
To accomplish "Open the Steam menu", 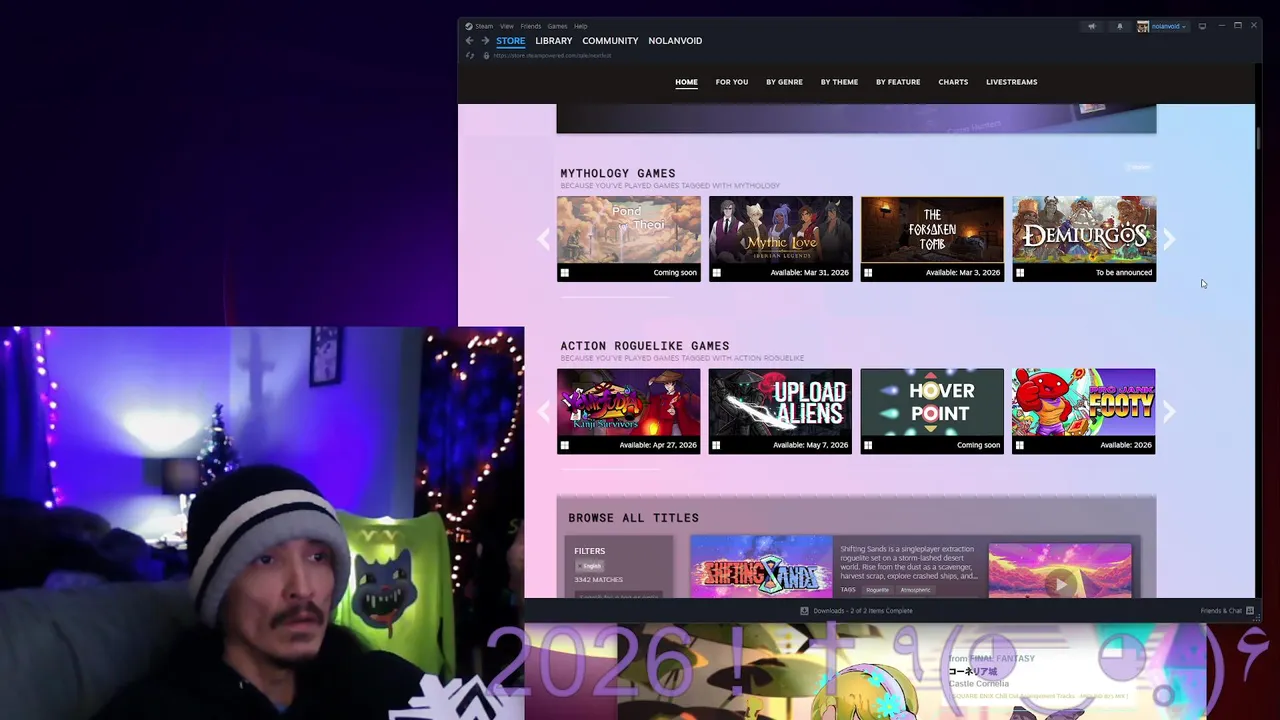I will 484,26.
